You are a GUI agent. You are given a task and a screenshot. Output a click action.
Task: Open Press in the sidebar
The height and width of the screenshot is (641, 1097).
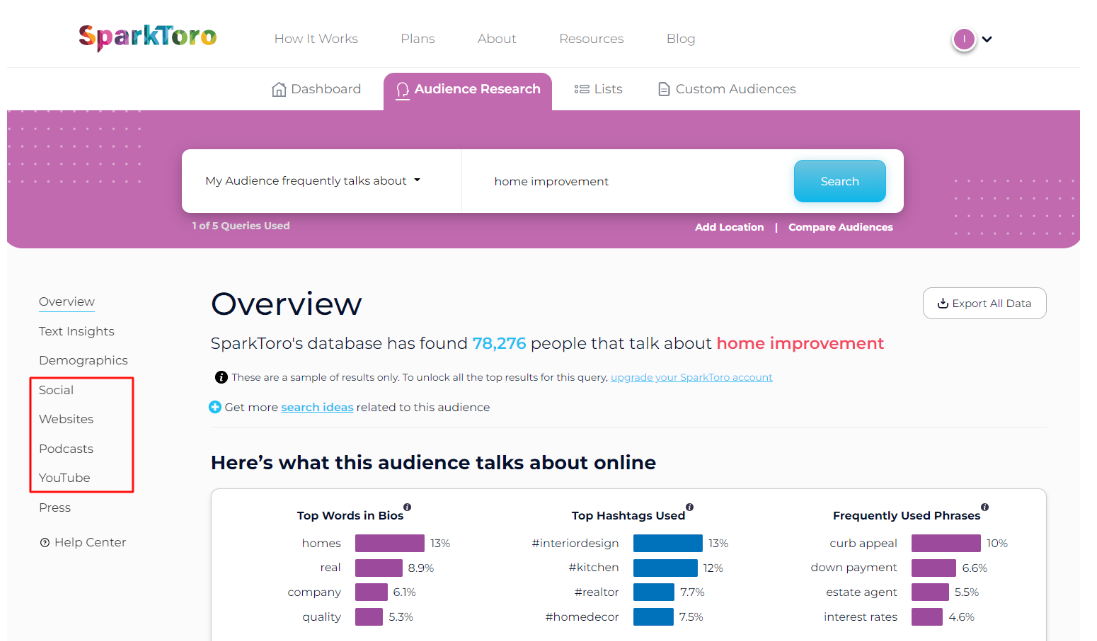[55, 507]
